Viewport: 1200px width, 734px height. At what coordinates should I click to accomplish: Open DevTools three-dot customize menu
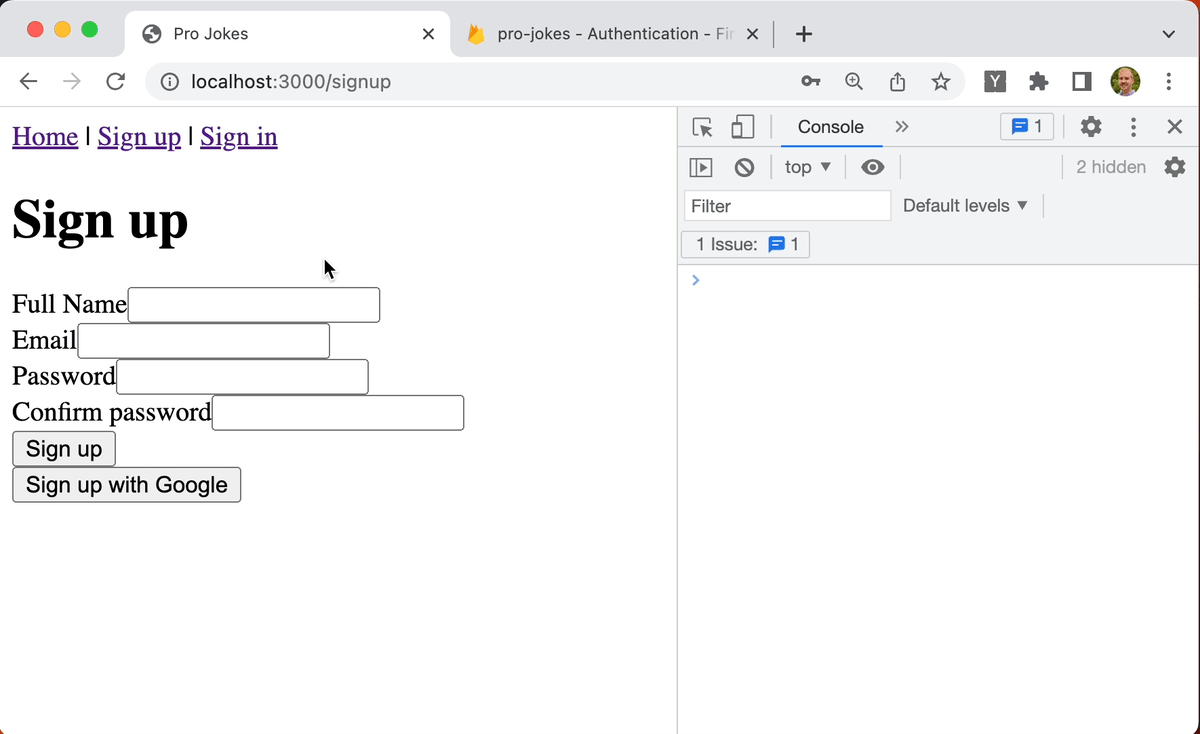click(1133, 127)
